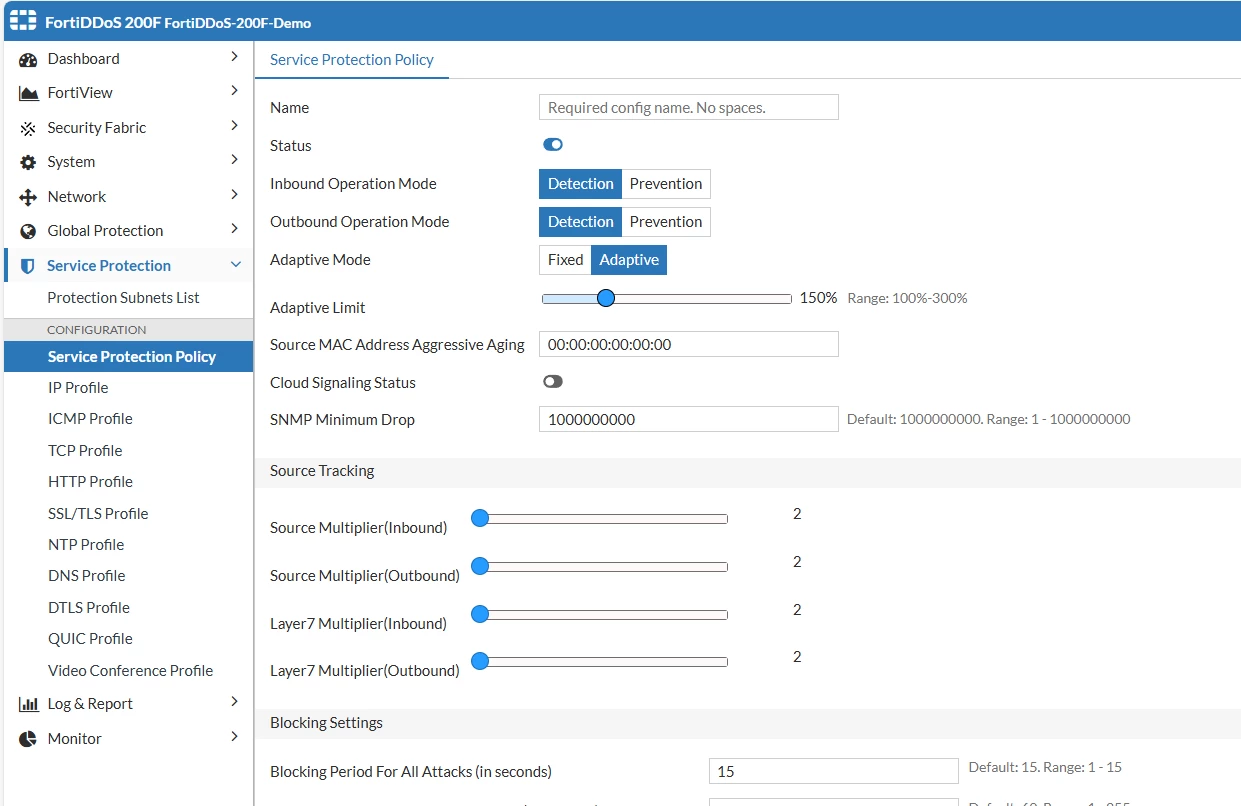Collapse the Service Protection chevron

coord(236,265)
